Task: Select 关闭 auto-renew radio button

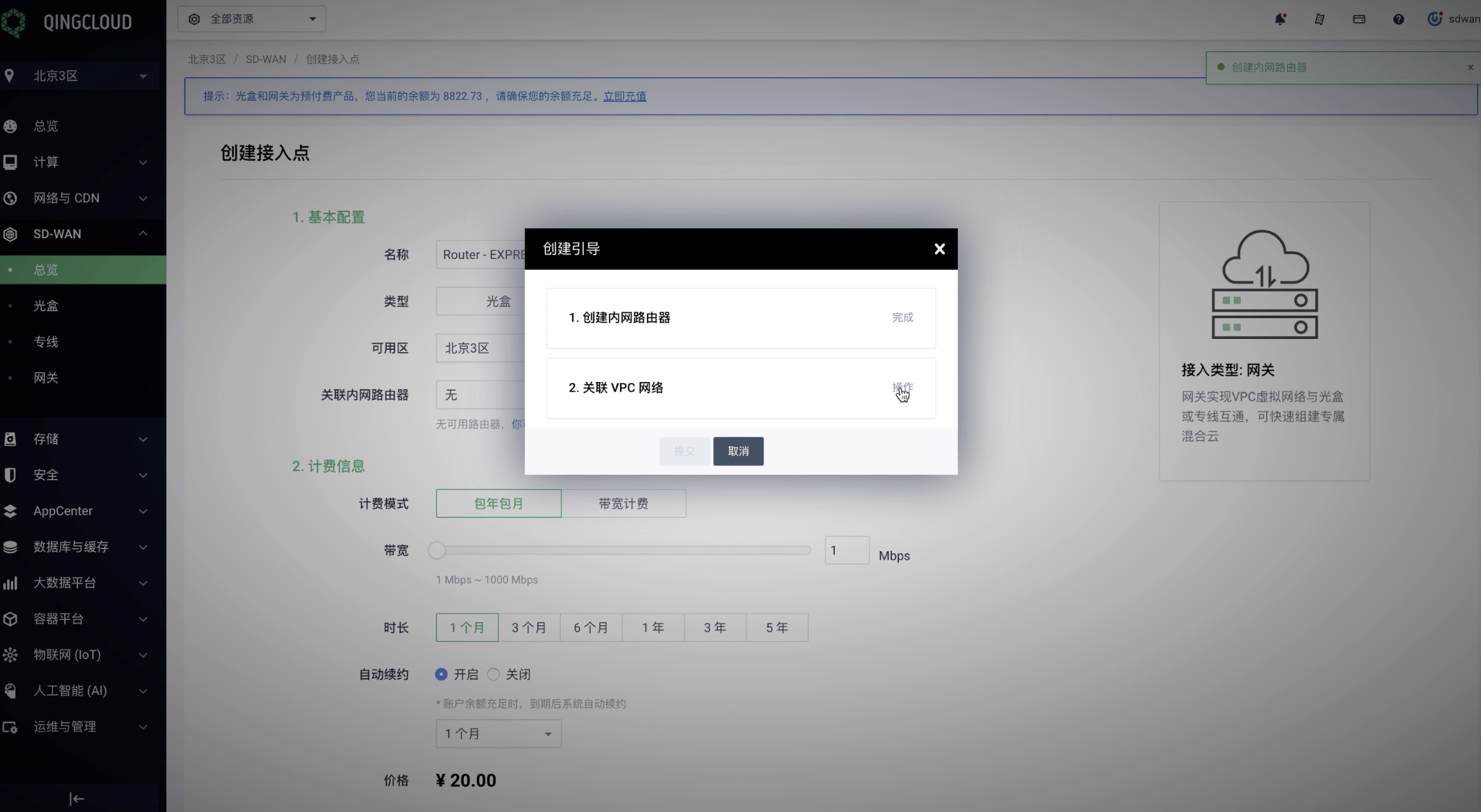Action: 493,674
